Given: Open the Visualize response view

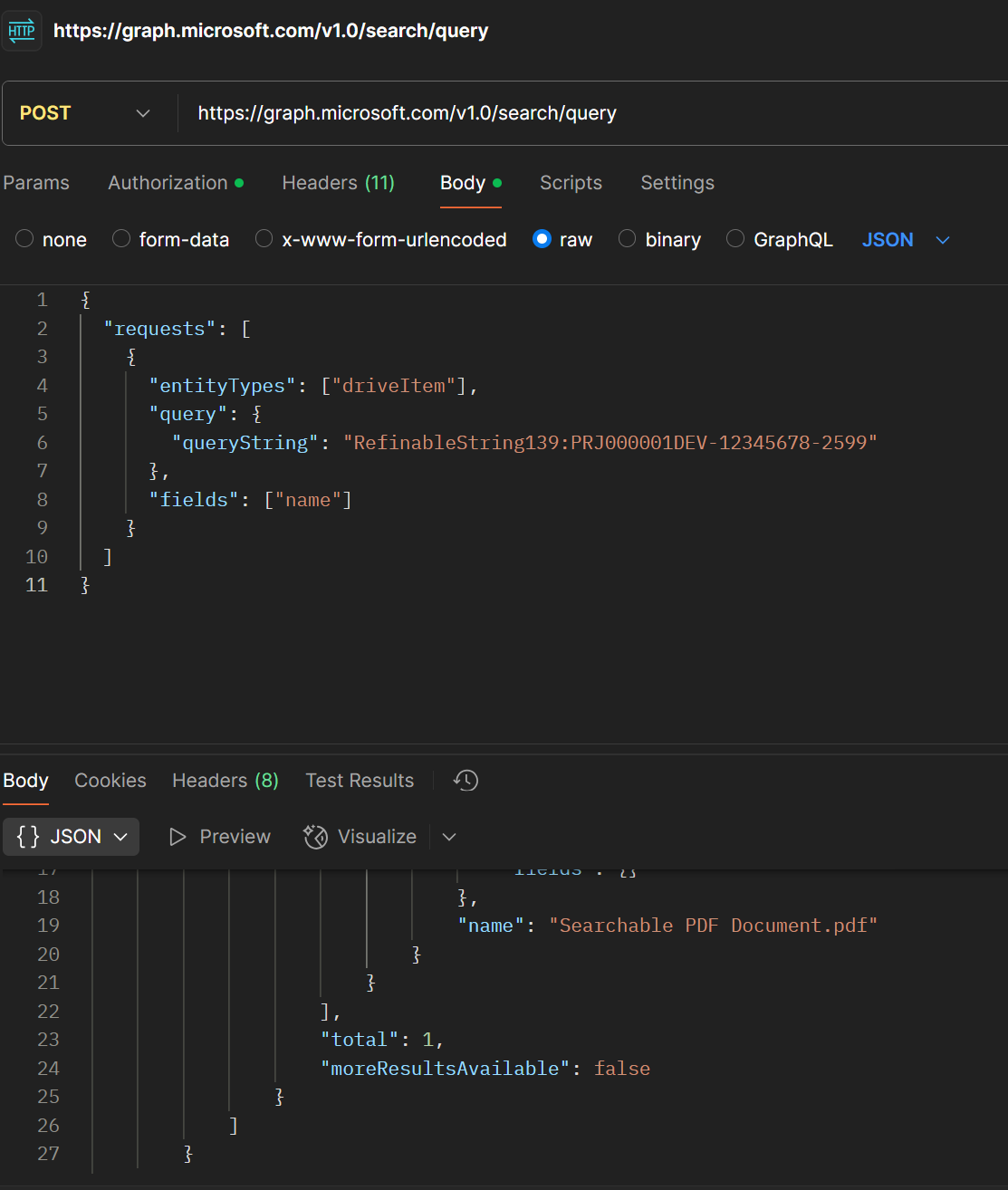Looking at the screenshot, I should (360, 837).
